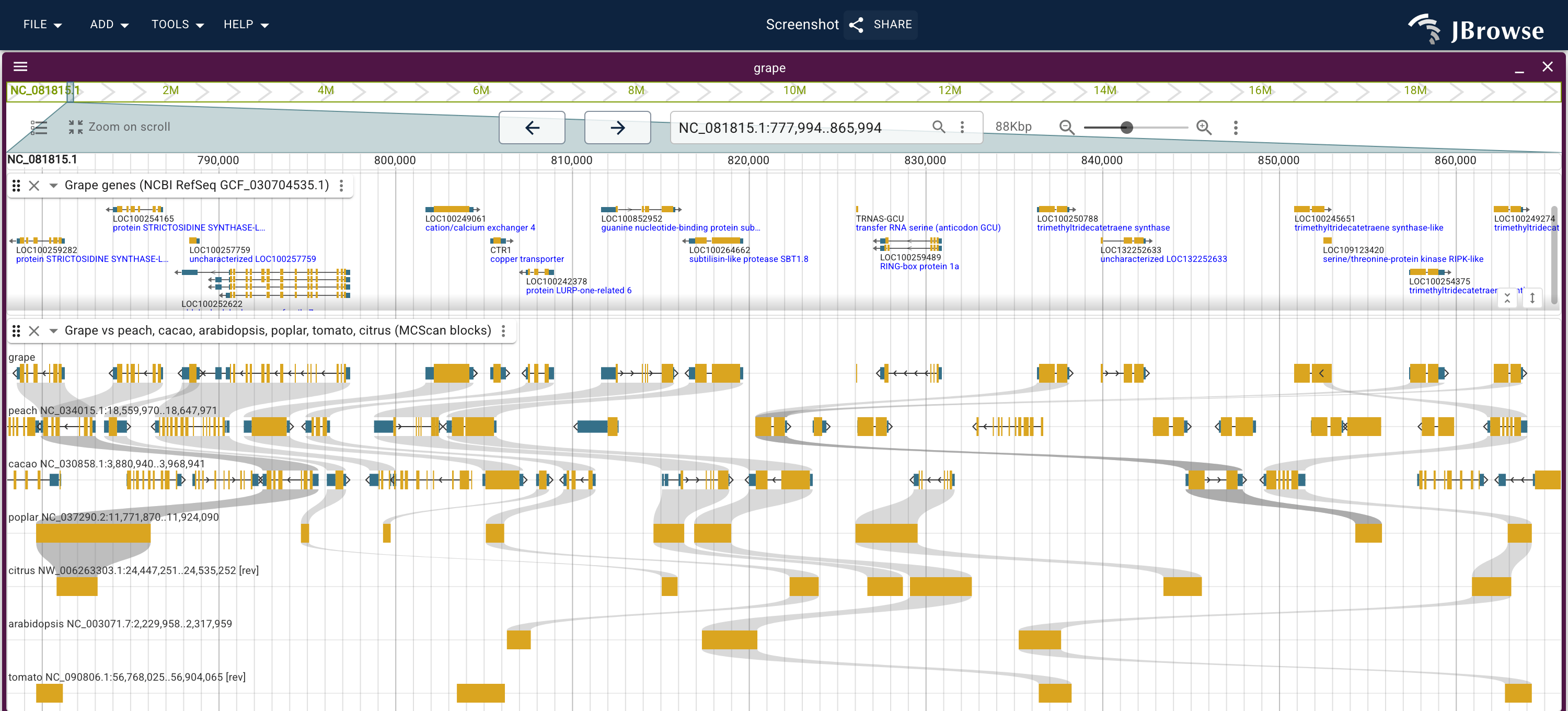Click gene label LOC100252622
This screenshot has width=1568, height=711.
[212, 304]
